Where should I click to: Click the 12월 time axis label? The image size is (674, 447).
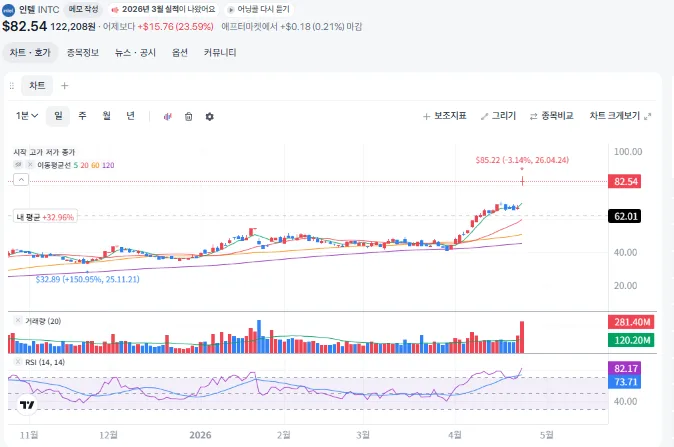tap(108, 435)
